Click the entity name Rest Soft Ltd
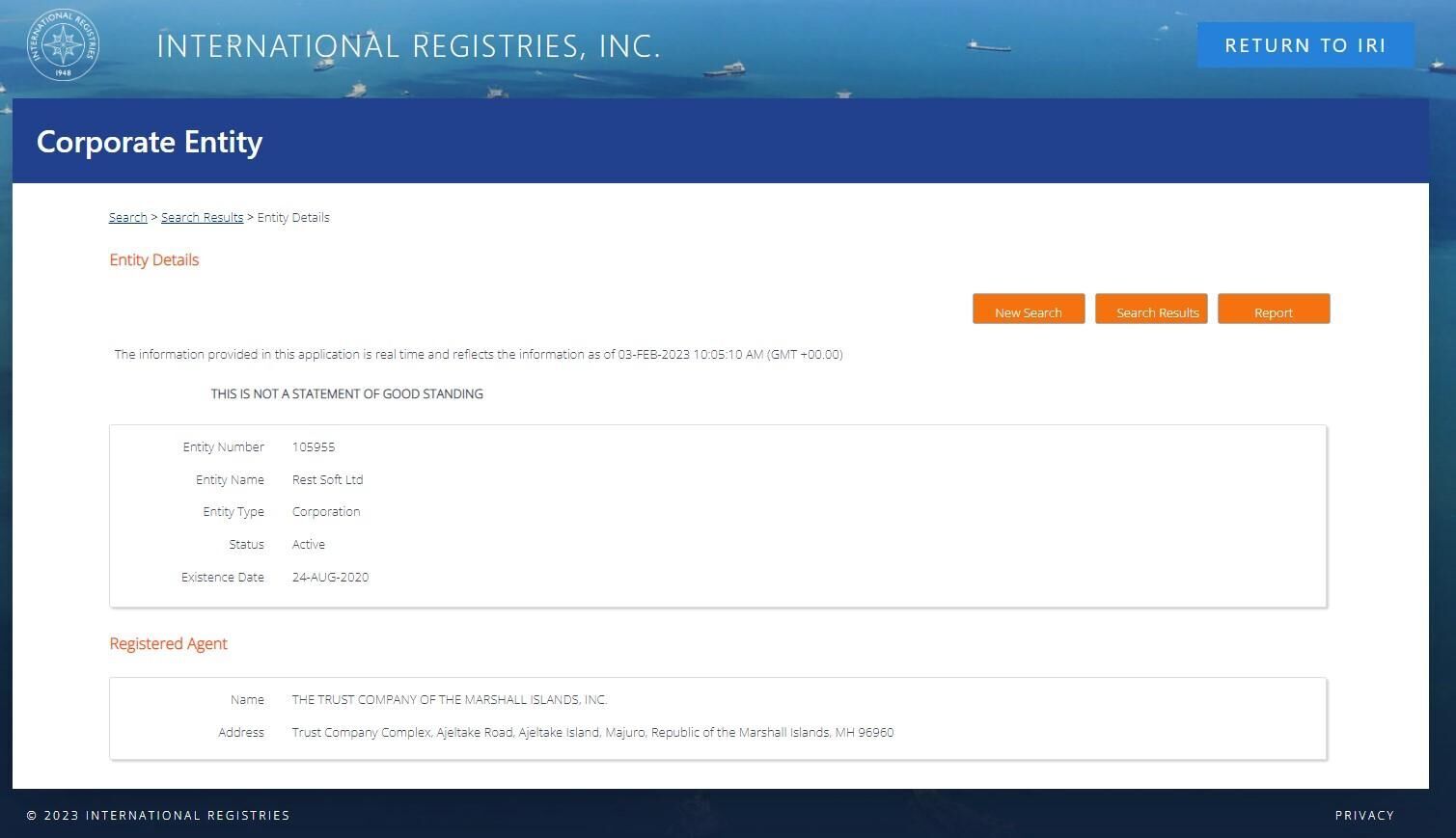Viewport: 1456px width, 838px height. (327, 480)
